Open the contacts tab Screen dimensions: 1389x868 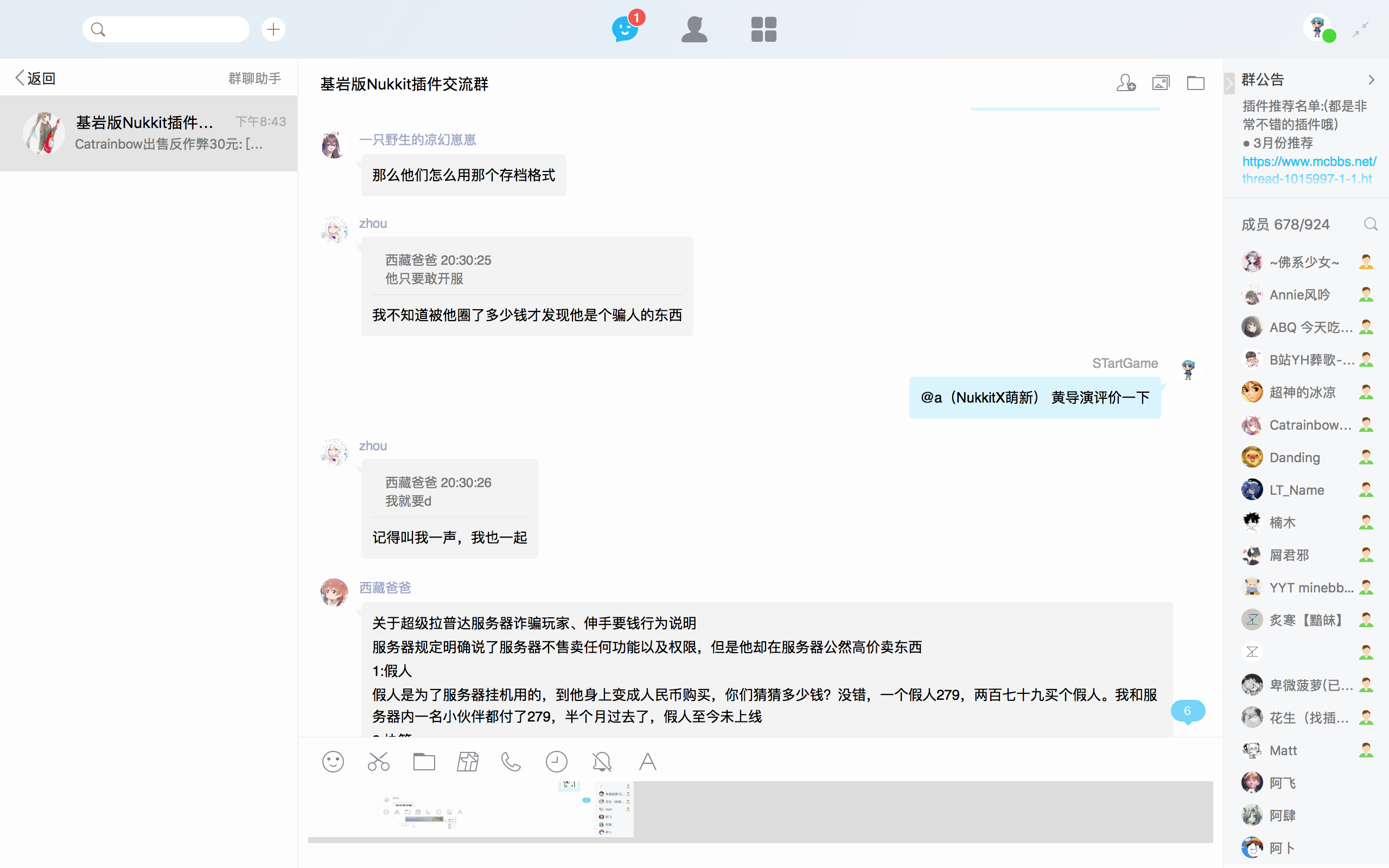point(694,29)
